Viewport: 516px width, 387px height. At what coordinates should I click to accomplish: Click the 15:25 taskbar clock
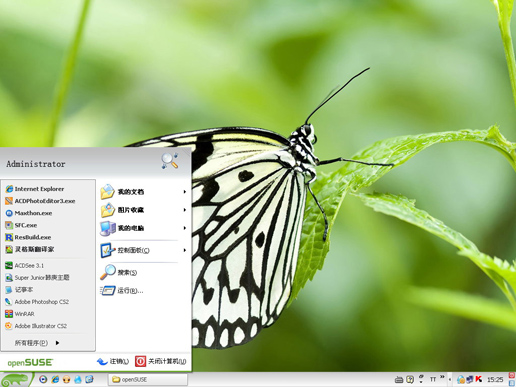(495, 379)
